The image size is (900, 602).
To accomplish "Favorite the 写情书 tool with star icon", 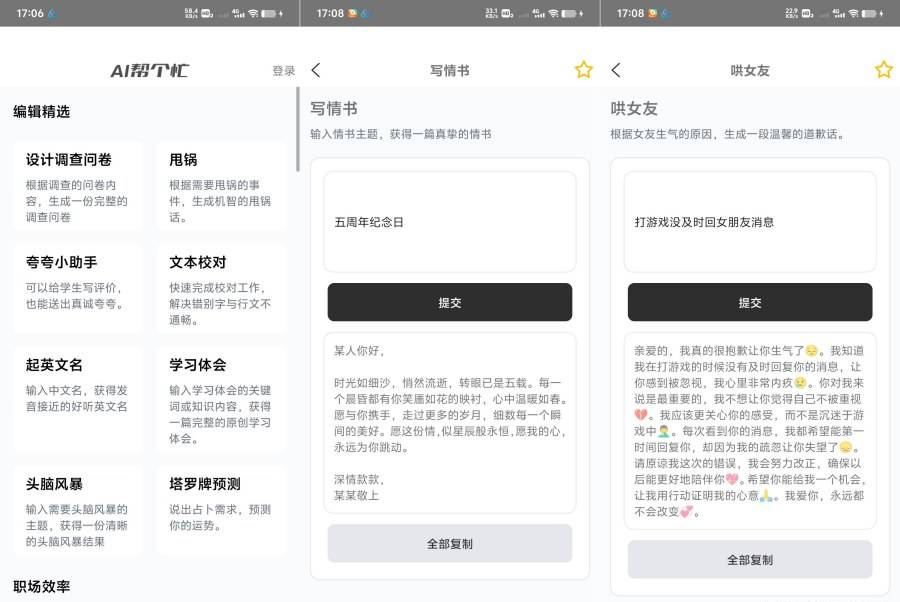I will pyautogui.click(x=583, y=70).
